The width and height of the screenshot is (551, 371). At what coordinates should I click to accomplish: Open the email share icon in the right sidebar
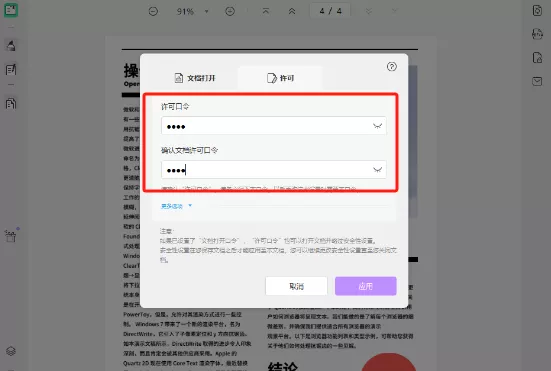point(537,82)
